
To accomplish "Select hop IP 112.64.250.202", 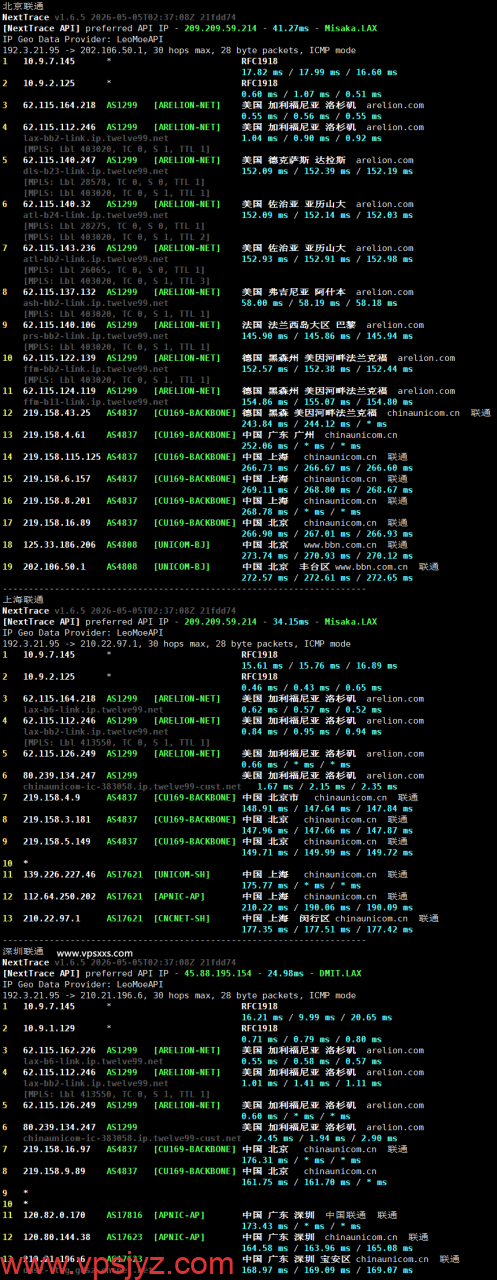I will pos(59,896).
